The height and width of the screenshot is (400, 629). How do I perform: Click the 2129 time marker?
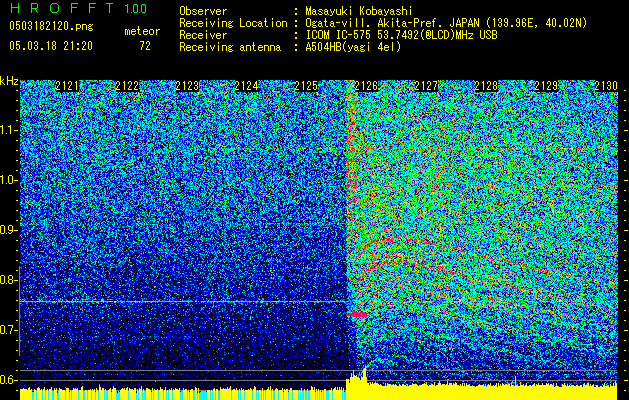tap(546, 86)
